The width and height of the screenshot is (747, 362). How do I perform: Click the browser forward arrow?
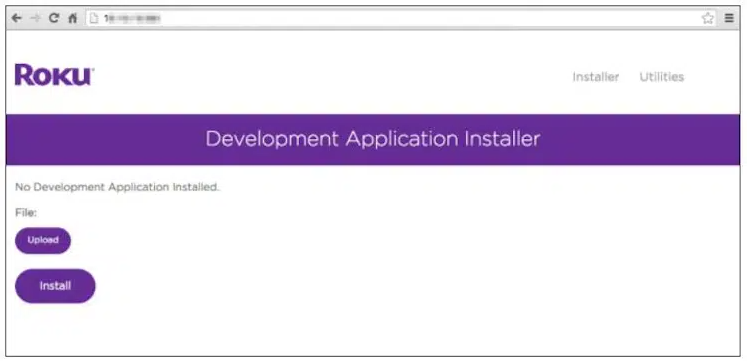coord(35,18)
